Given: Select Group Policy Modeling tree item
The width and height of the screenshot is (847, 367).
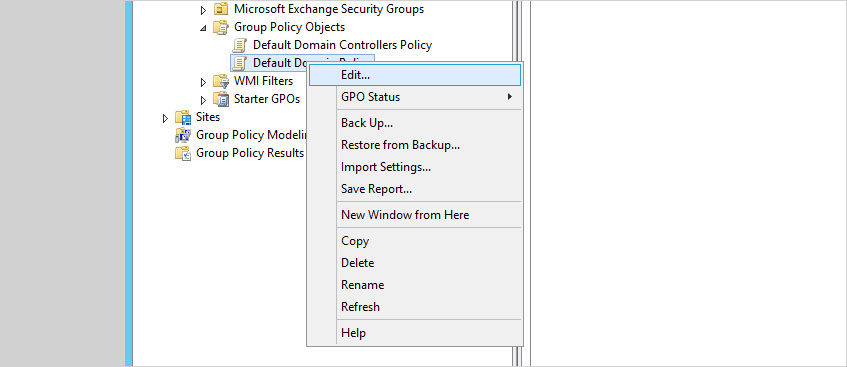Looking at the screenshot, I should click(x=251, y=135).
